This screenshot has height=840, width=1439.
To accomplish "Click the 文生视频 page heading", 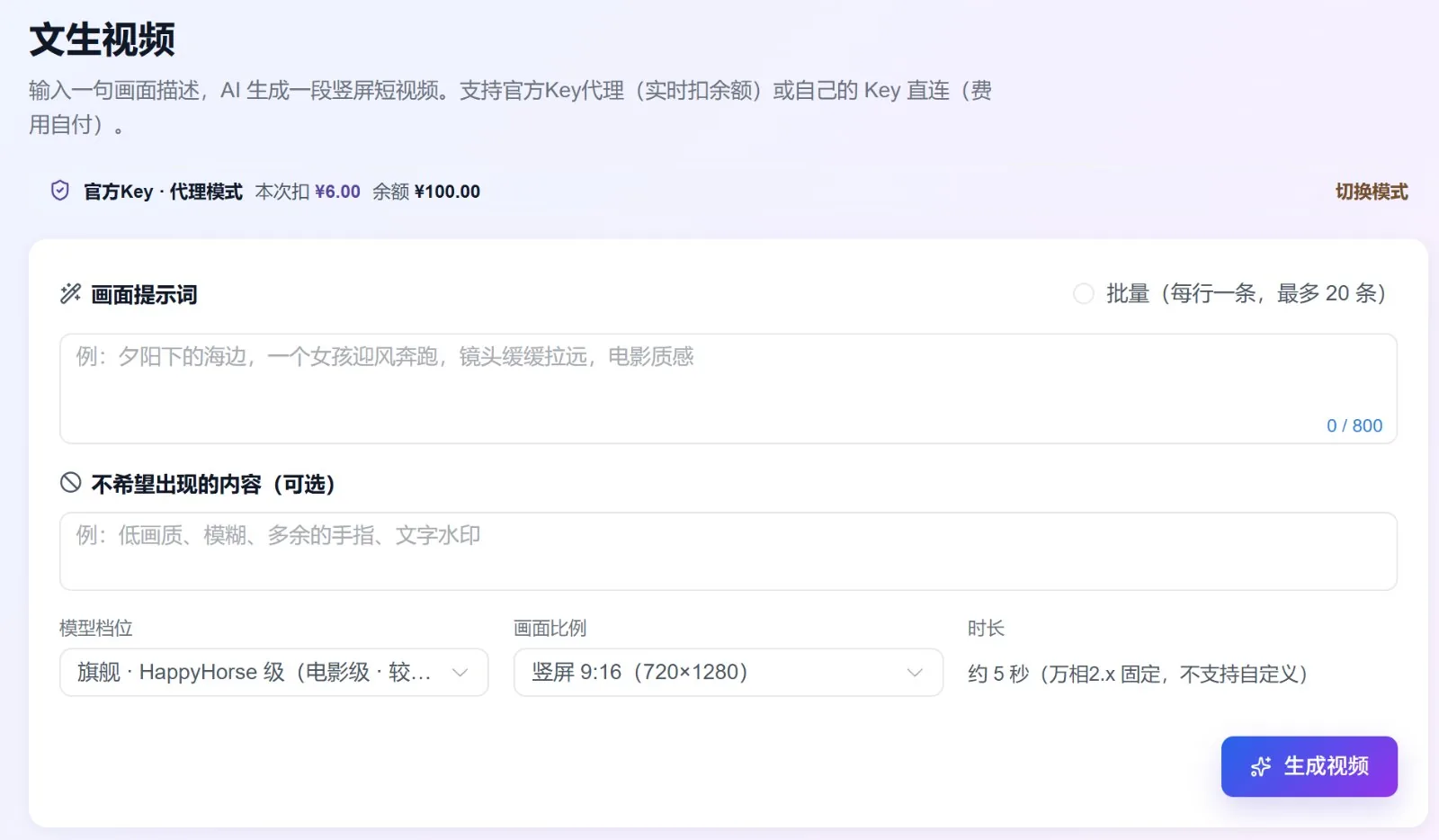I will 103,40.
